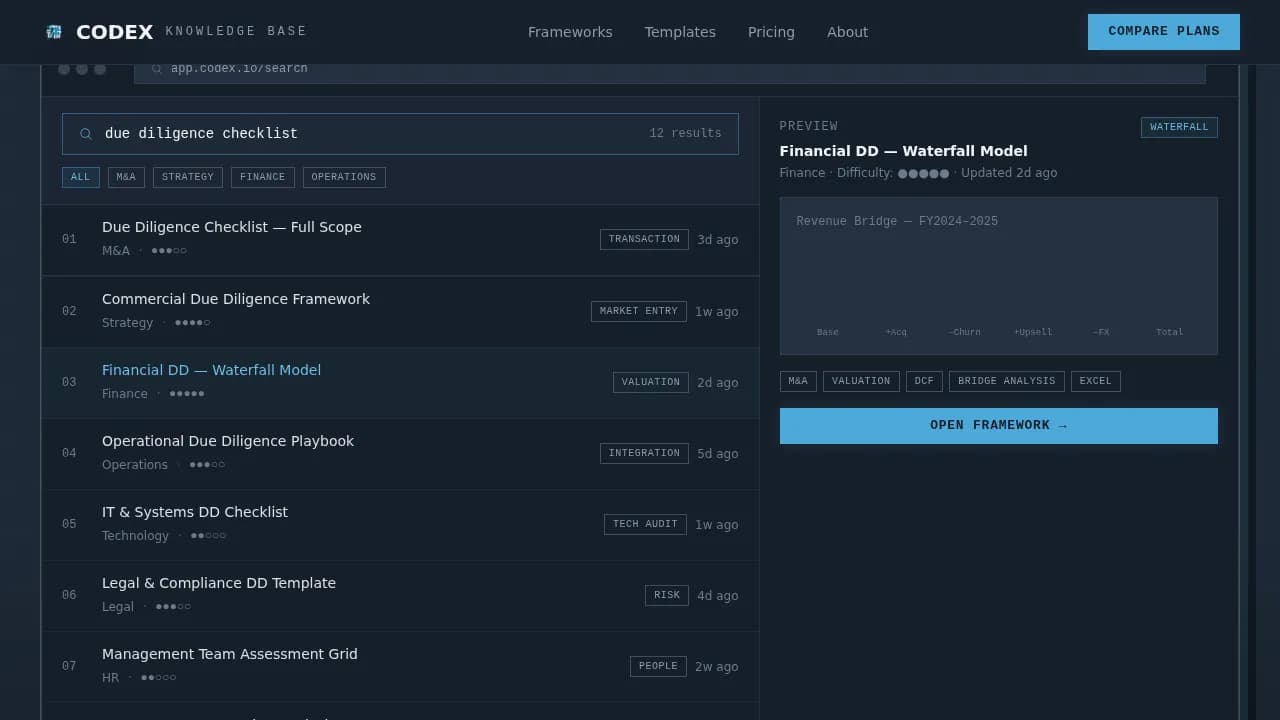Click the "PREVIEW" panel heading
The image size is (1280, 720).
pos(809,127)
